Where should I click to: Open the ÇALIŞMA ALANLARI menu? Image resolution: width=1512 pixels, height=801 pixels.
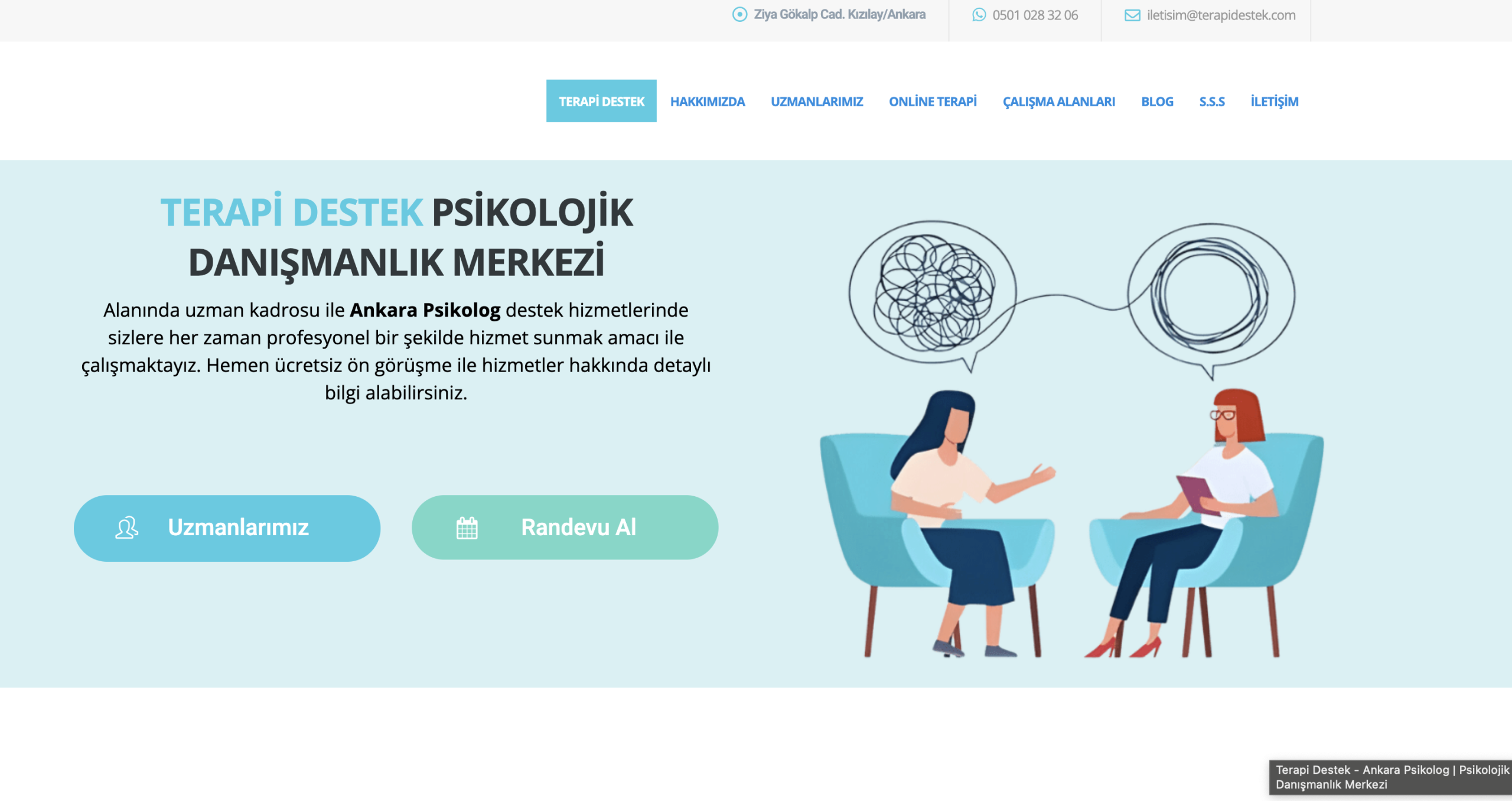[x=1059, y=102]
